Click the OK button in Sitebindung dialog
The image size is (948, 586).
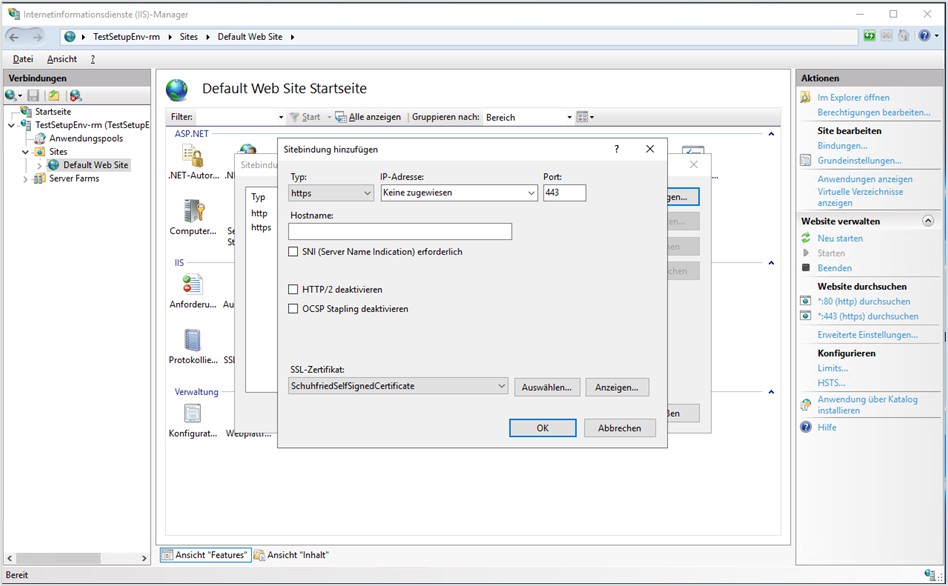tap(542, 428)
